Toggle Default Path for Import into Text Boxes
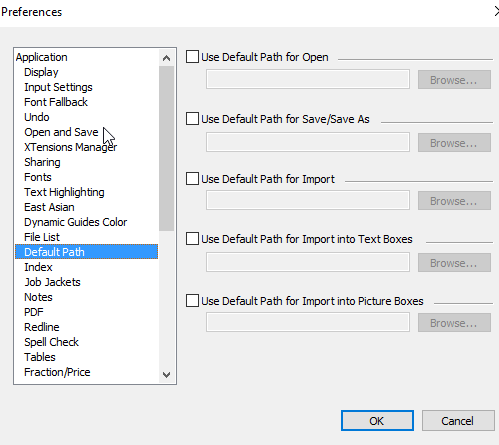 click(192, 239)
